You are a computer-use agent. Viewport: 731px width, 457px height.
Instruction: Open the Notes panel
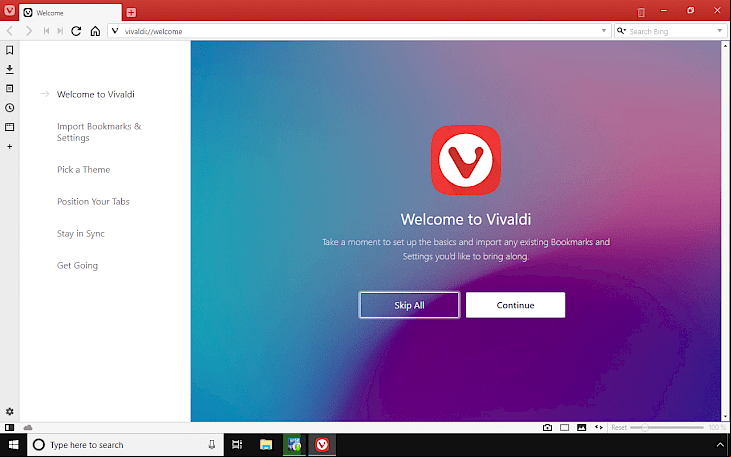pyautogui.click(x=9, y=89)
